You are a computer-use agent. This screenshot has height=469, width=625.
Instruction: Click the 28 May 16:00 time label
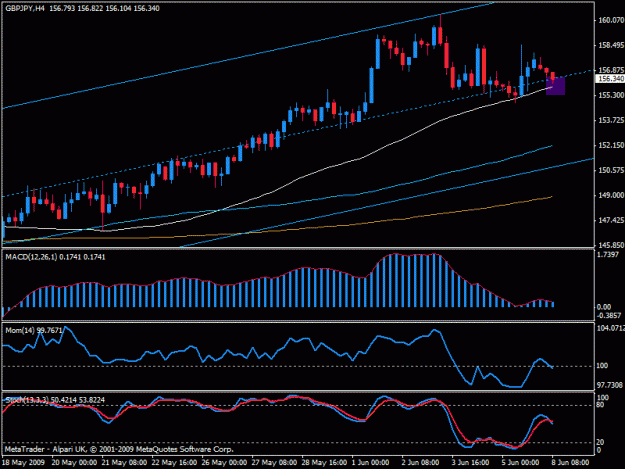pos(324,463)
